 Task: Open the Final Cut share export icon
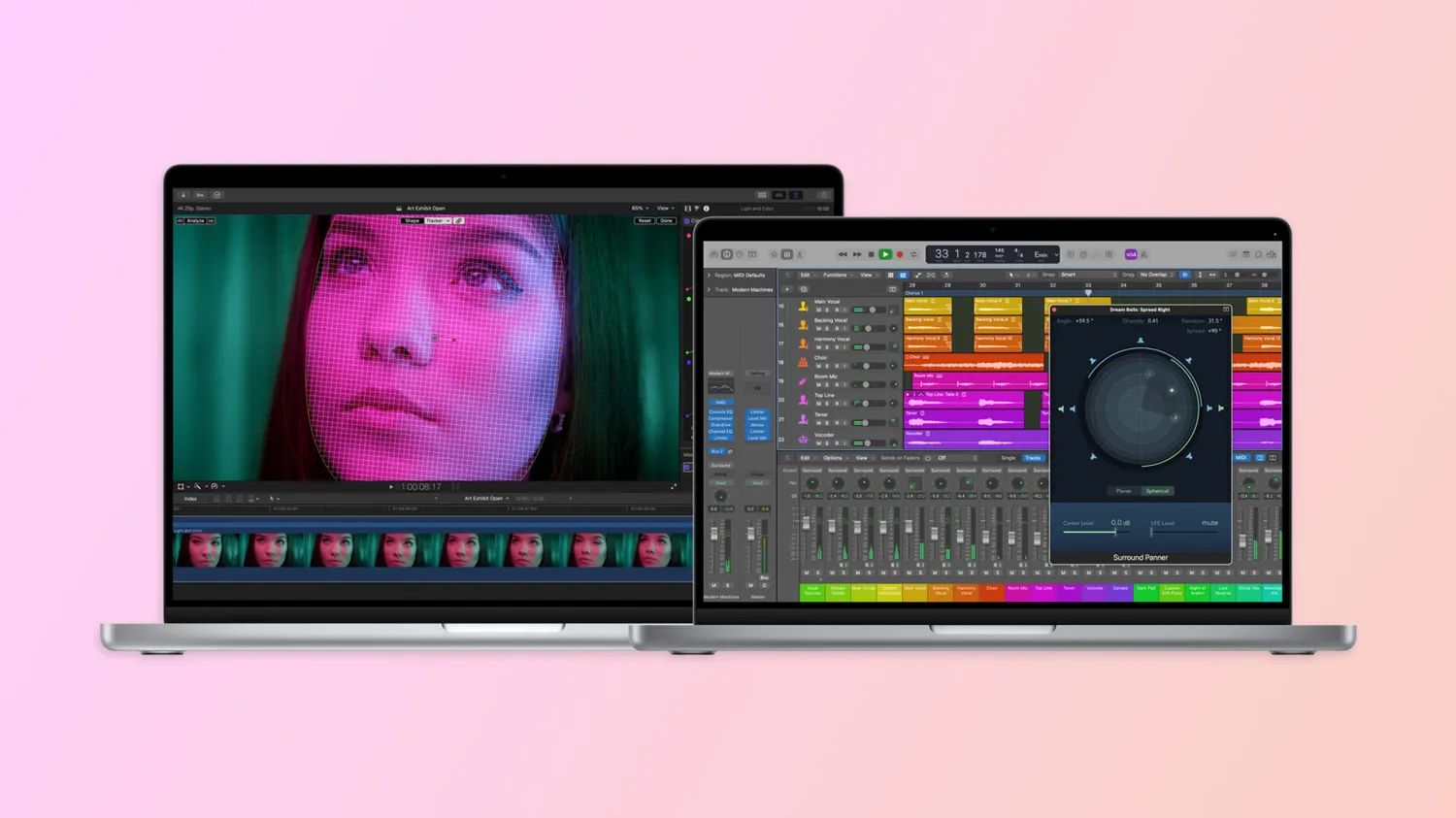tap(823, 195)
